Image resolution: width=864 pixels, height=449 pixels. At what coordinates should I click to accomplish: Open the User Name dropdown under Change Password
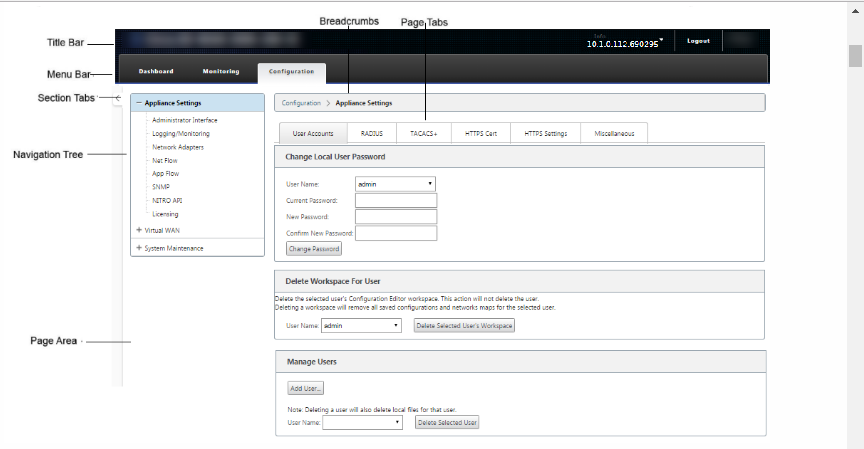pos(395,184)
